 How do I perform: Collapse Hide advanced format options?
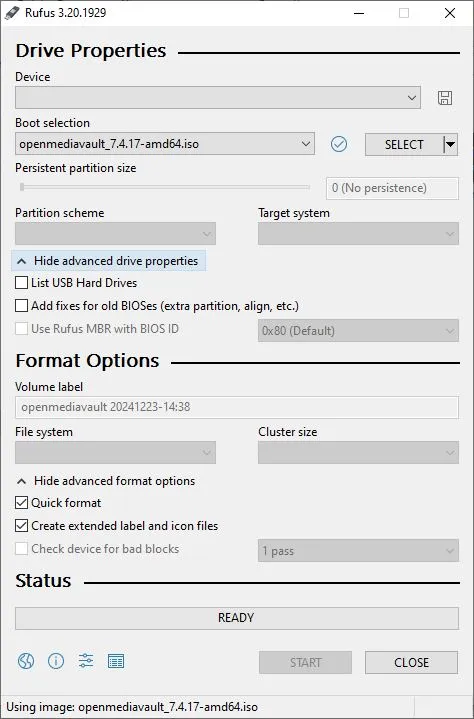tap(106, 481)
